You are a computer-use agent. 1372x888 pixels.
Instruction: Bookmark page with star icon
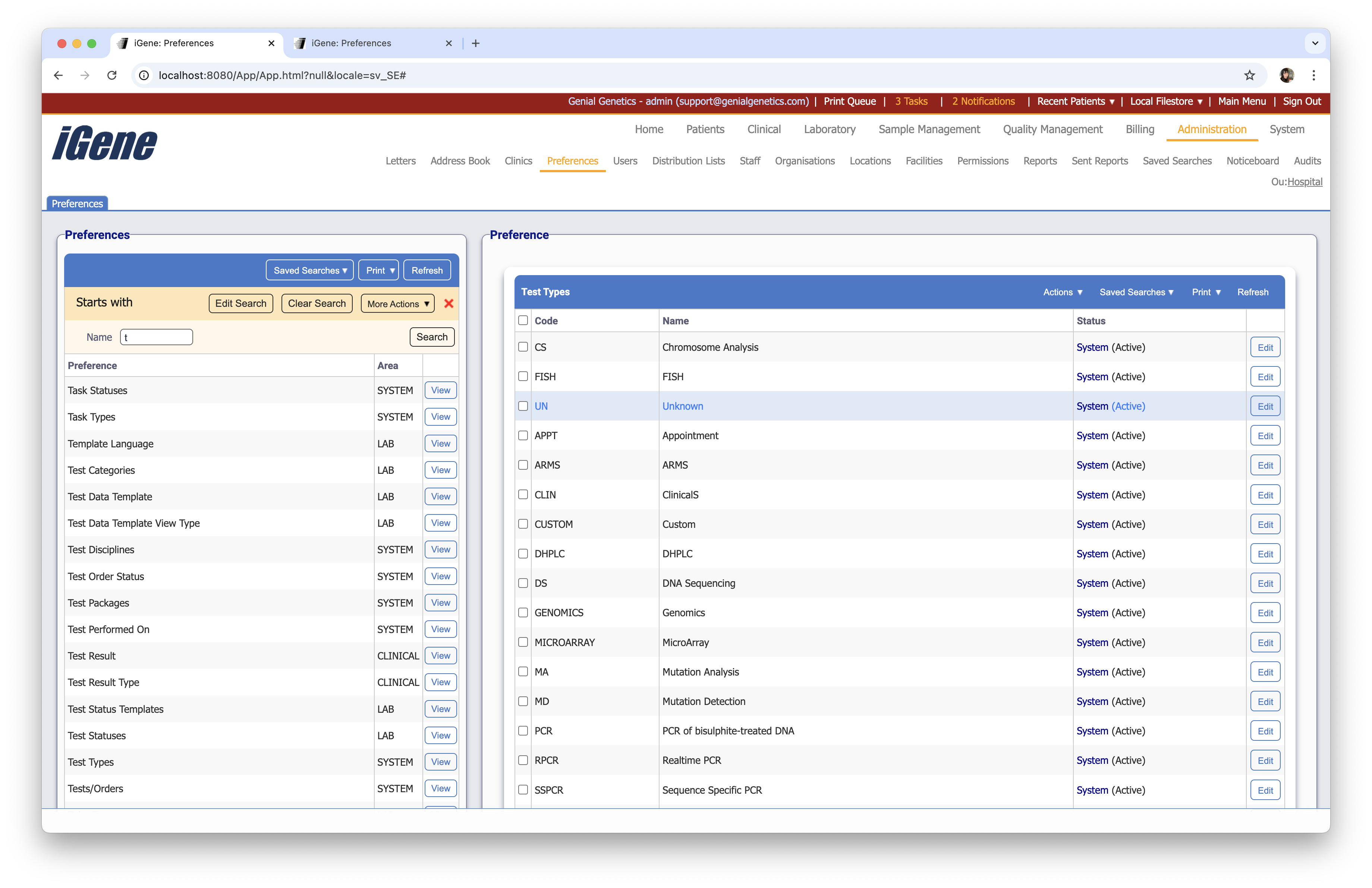tap(1249, 75)
